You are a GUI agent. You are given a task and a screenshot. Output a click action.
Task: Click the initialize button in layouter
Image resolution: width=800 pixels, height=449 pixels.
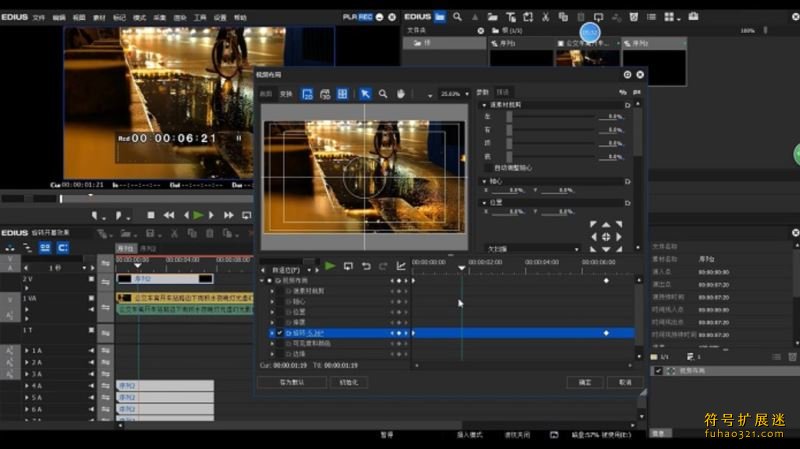tap(349, 382)
